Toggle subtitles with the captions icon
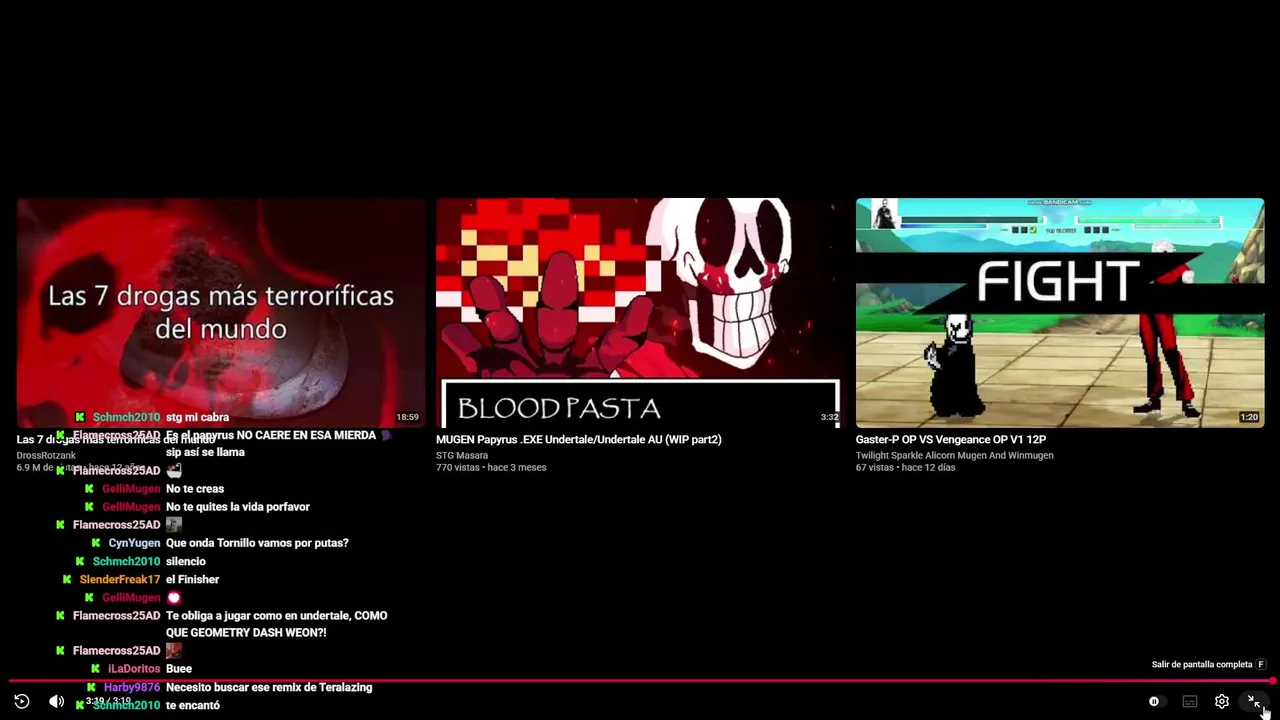Viewport: 1280px width, 720px height. click(1190, 702)
